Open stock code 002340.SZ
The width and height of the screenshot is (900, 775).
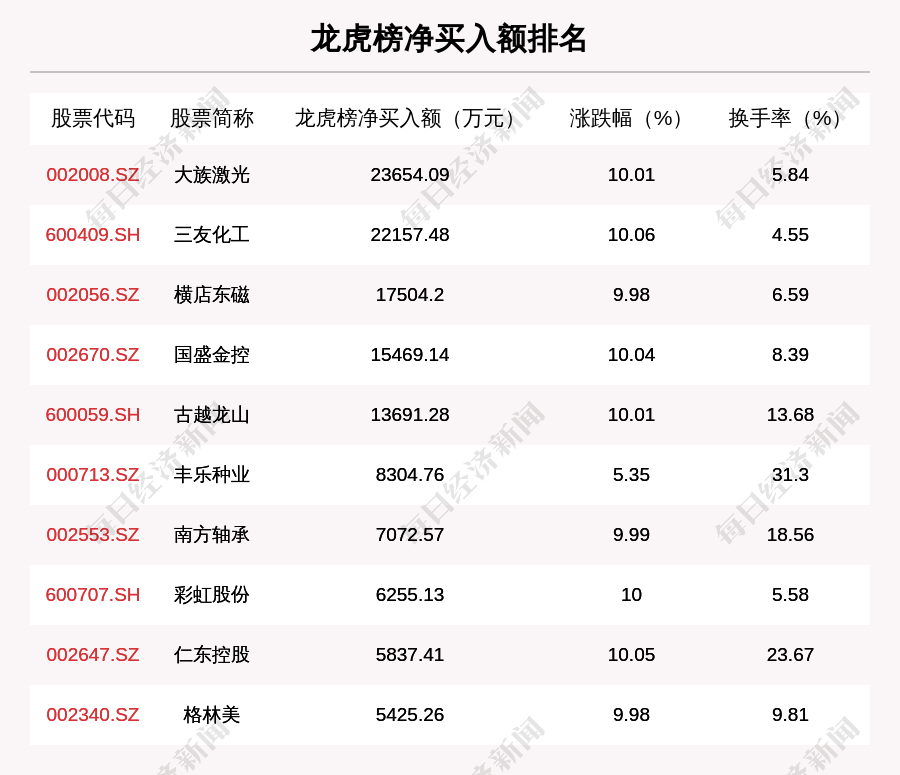pyautogui.click(x=93, y=715)
